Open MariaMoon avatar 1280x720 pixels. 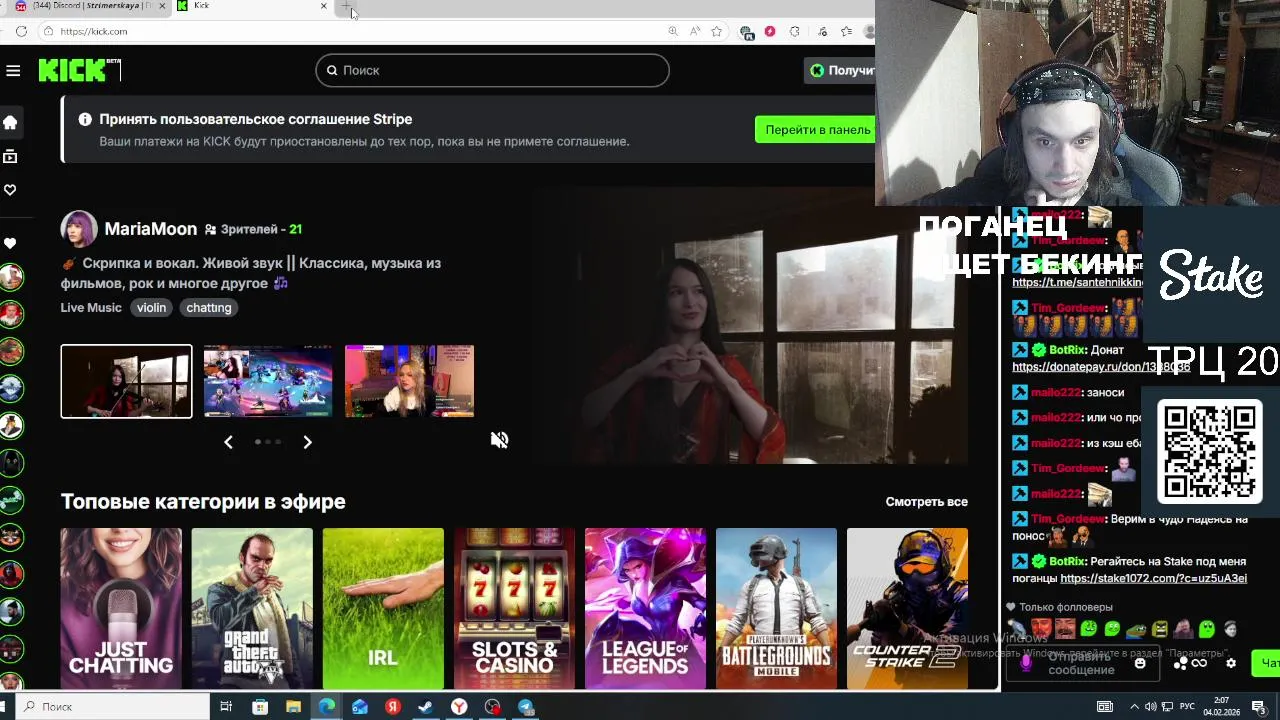79,229
